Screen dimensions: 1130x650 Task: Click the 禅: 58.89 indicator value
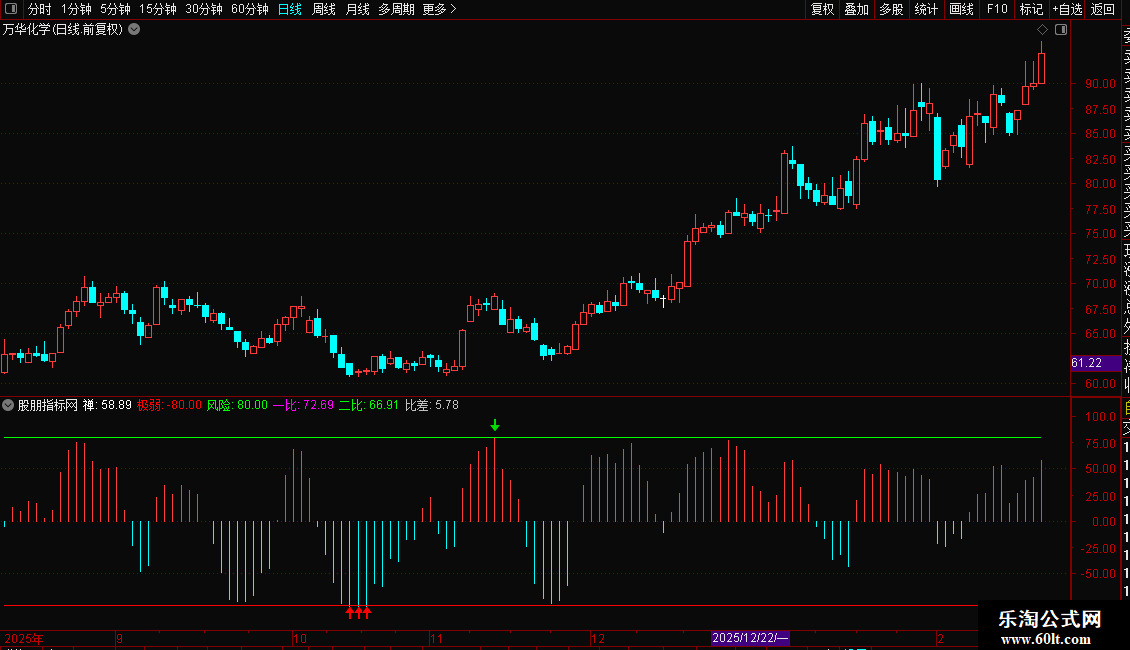107,405
